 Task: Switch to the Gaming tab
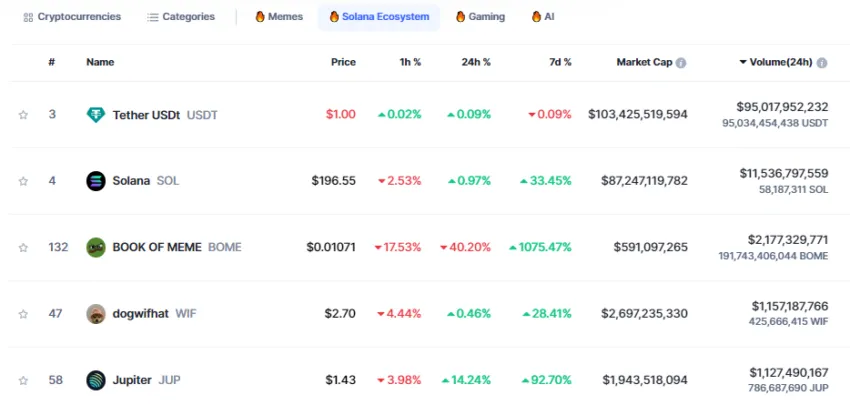click(480, 17)
